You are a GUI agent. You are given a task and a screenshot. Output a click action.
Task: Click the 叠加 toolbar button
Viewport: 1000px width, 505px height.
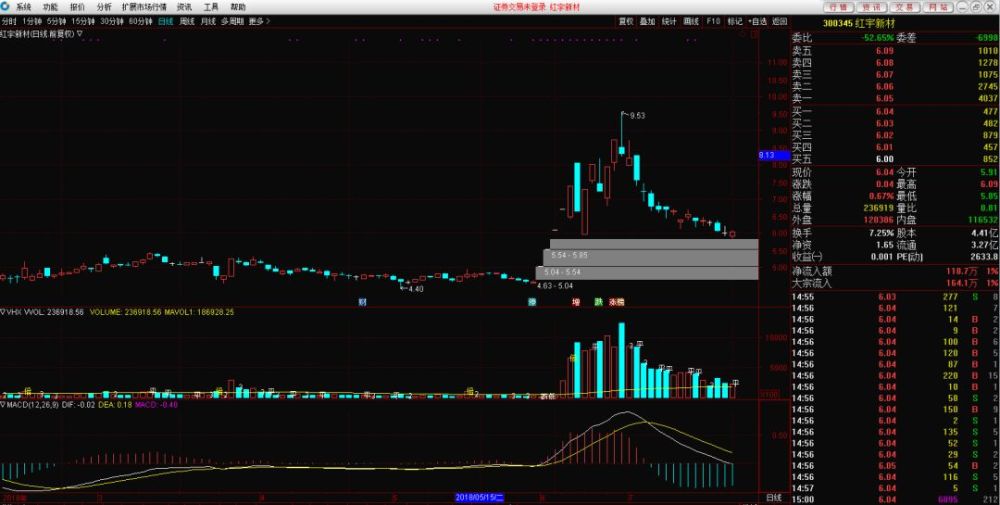tap(647, 21)
